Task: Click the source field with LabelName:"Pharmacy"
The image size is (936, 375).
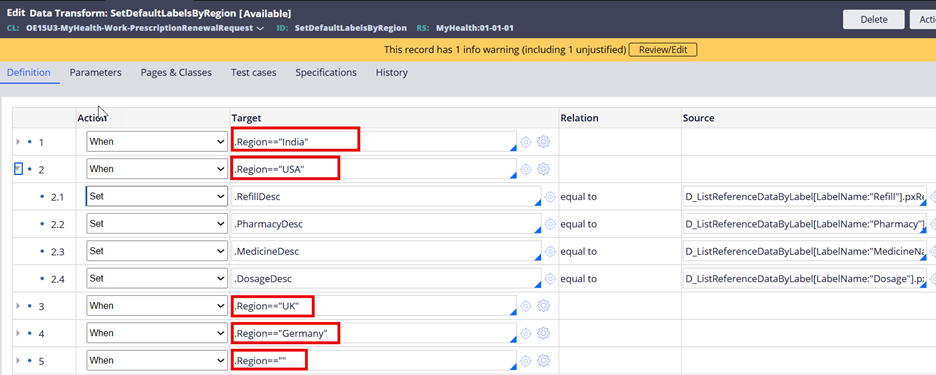Action: [805, 224]
